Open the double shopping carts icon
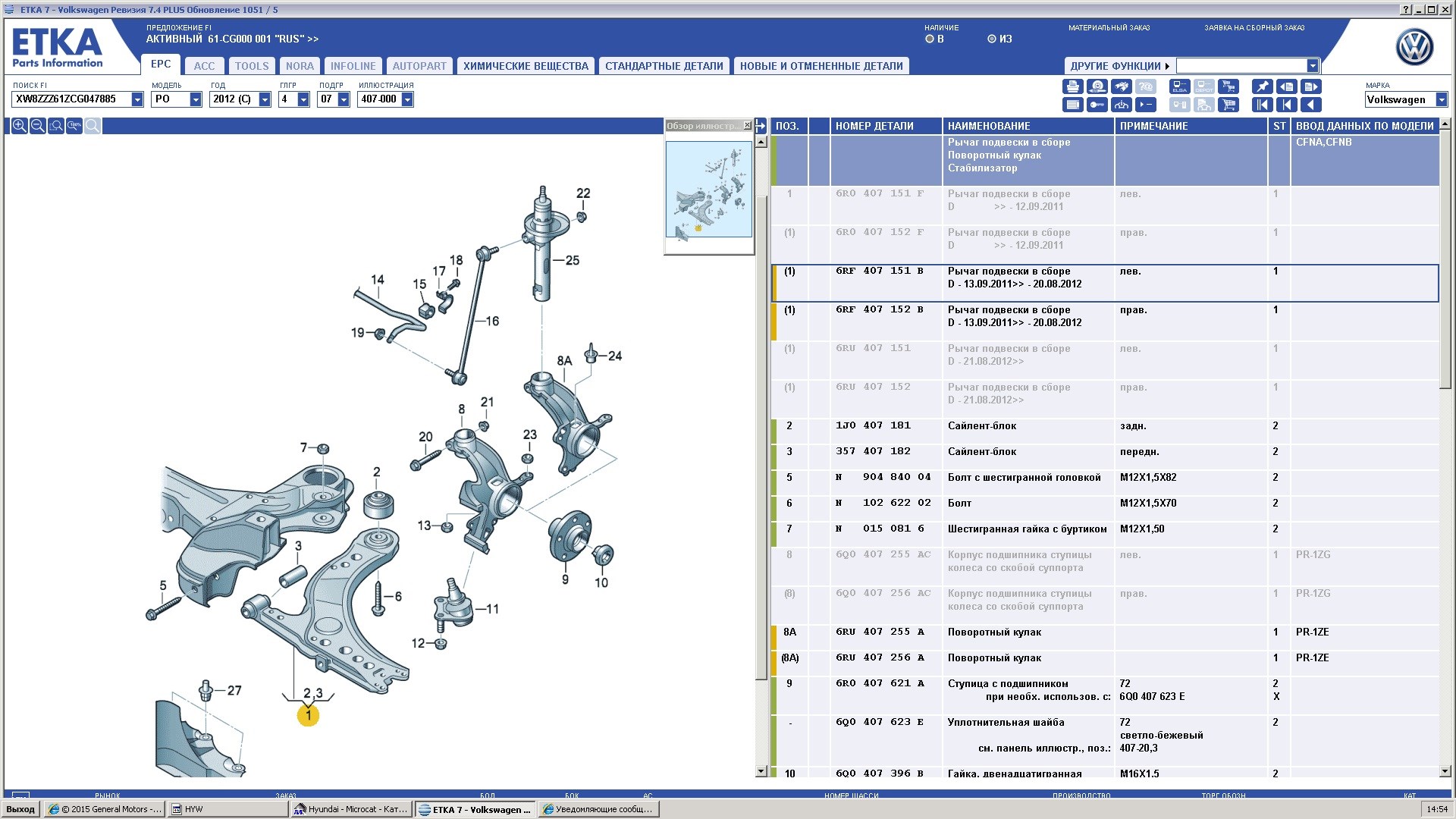 [x=1228, y=86]
